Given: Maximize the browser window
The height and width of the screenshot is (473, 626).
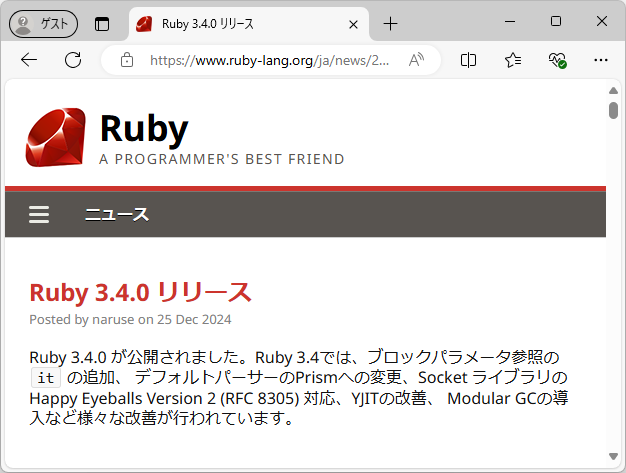Looking at the screenshot, I should [556, 21].
